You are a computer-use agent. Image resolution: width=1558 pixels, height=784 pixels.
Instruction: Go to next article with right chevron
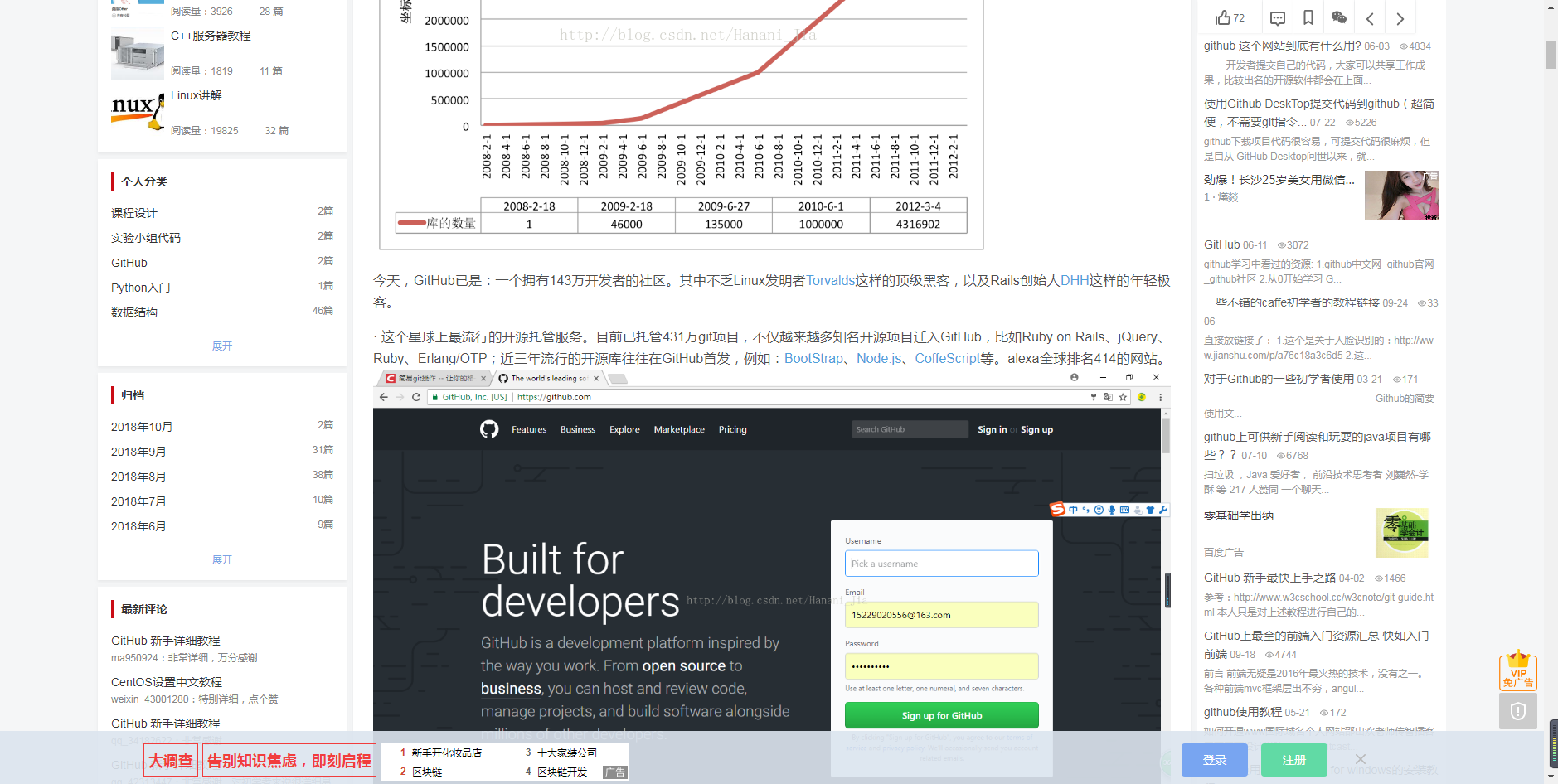point(1400,18)
